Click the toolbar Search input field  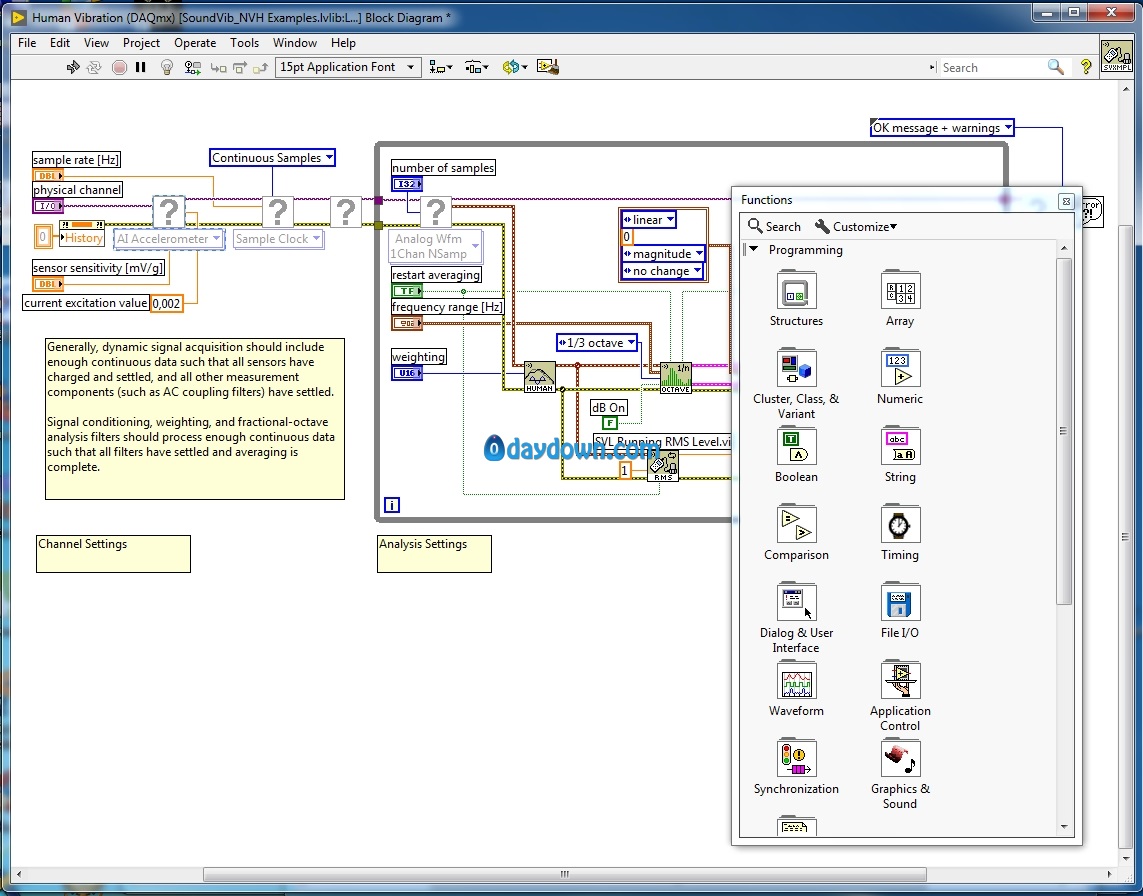tap(991, 67)
